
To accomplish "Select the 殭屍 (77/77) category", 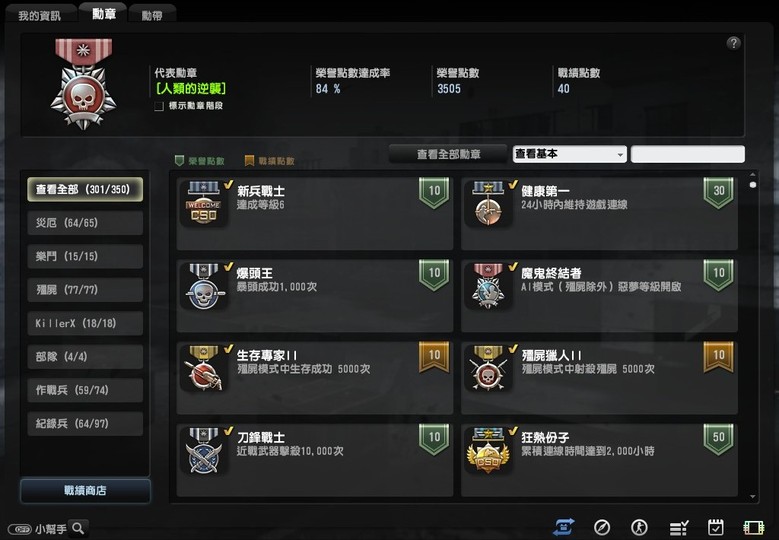I will tap(85, 290).
